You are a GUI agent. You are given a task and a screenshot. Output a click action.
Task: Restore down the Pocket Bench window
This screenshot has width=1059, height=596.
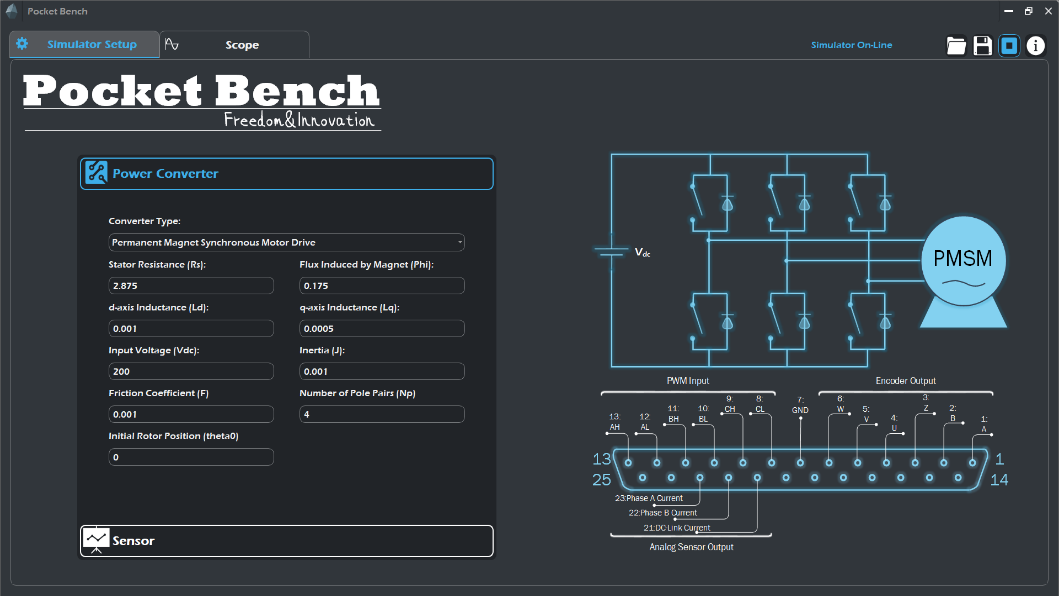(1029, 11)
